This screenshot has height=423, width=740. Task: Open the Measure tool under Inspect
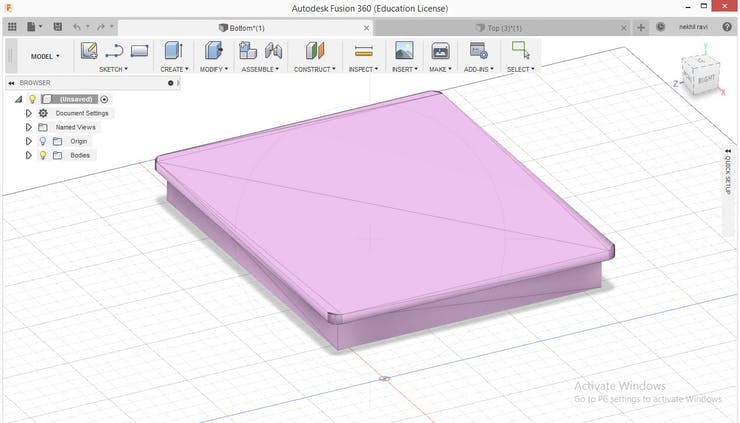(x=363, y=50)
